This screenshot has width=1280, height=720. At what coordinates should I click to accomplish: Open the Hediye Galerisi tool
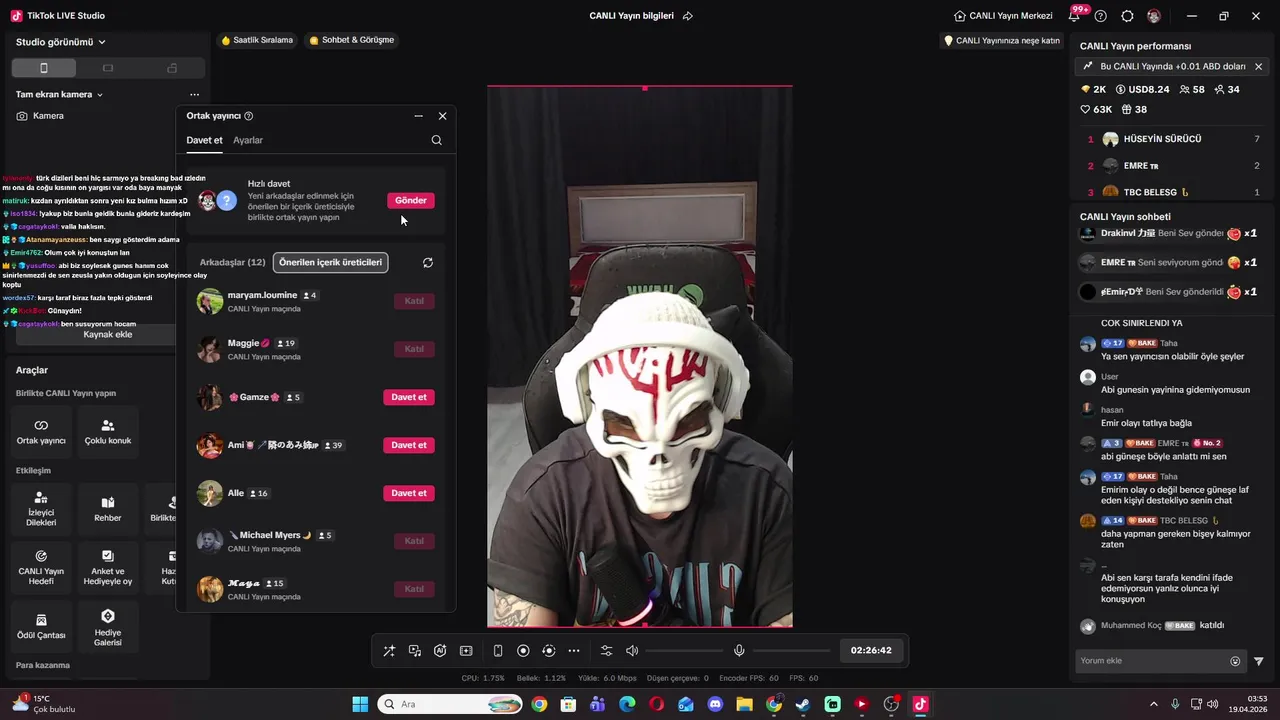point(108,626)
